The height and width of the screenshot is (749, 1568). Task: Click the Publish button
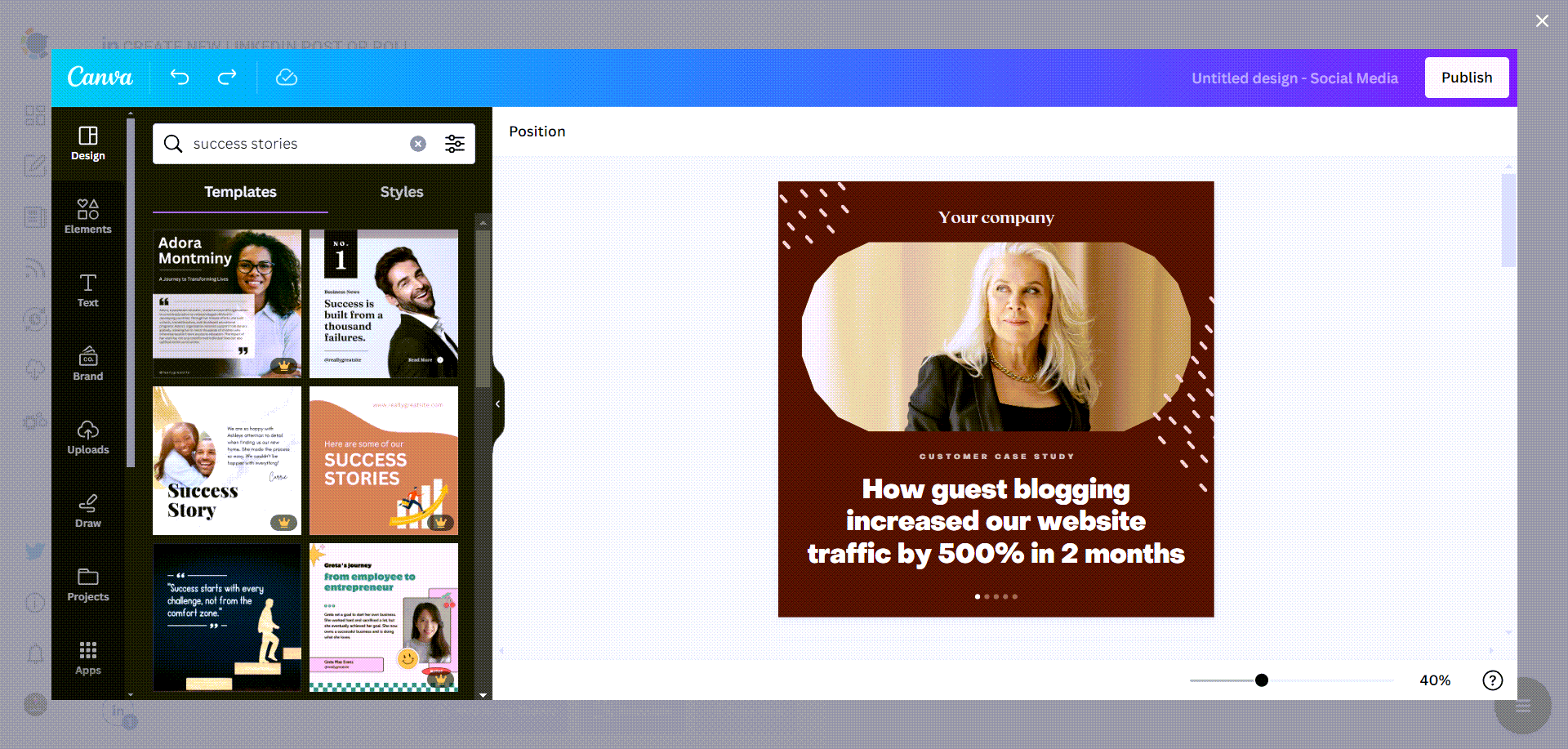(x=1466, y=78)
